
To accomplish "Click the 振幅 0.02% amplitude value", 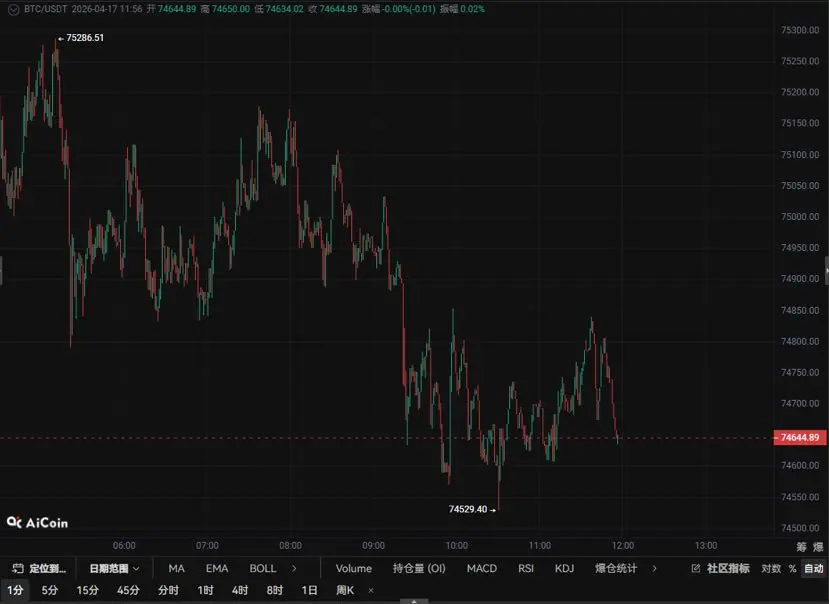I will pyautogui.click(x=462, y=9).
